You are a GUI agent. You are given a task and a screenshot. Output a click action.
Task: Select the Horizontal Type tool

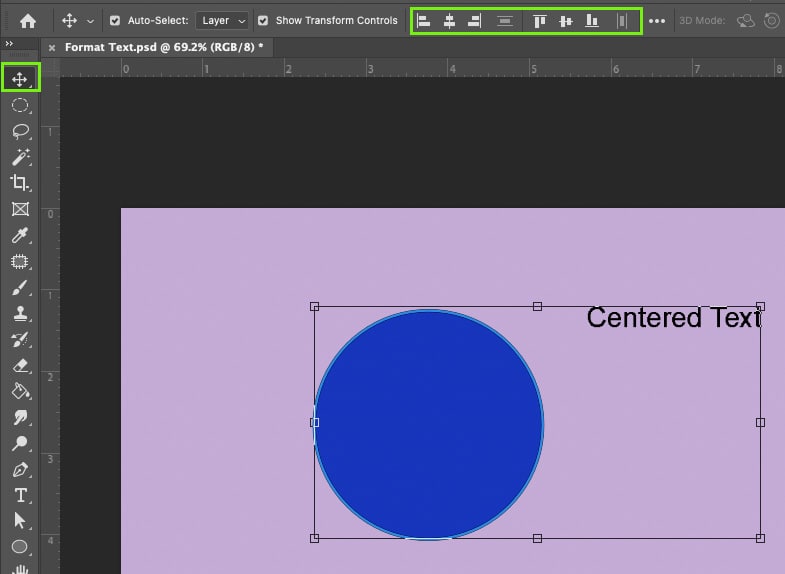tap(19, 495)
